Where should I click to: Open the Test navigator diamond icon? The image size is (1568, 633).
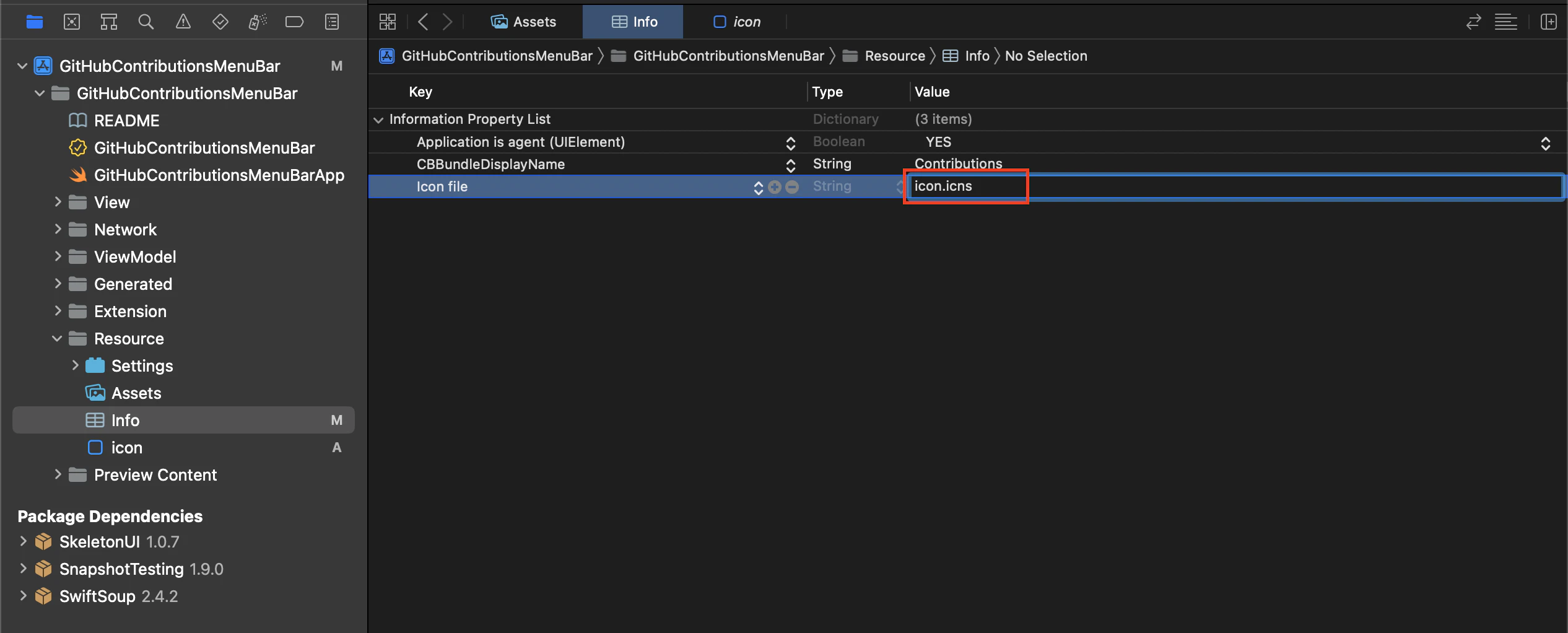[x=220, y=22]
